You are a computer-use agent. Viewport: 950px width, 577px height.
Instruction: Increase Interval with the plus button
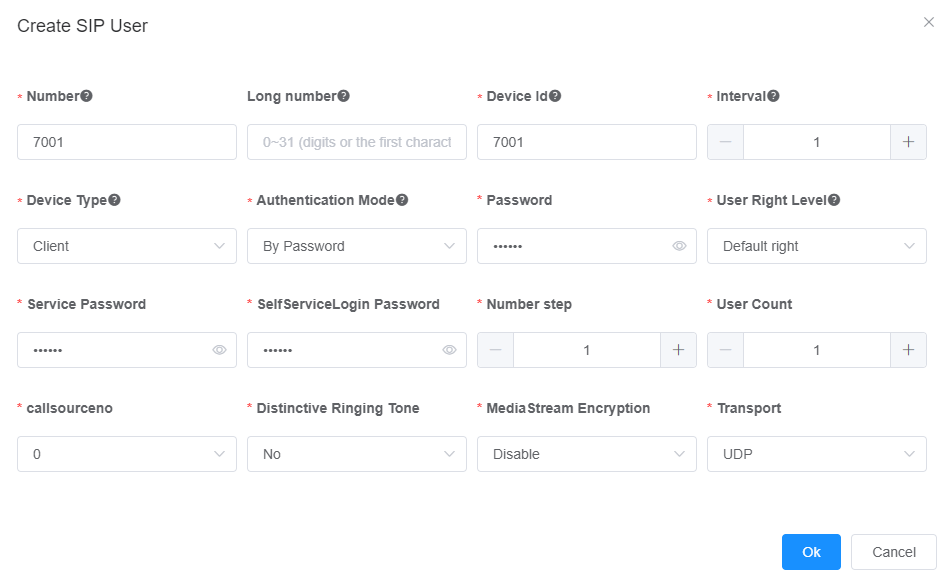click(908, 142)
